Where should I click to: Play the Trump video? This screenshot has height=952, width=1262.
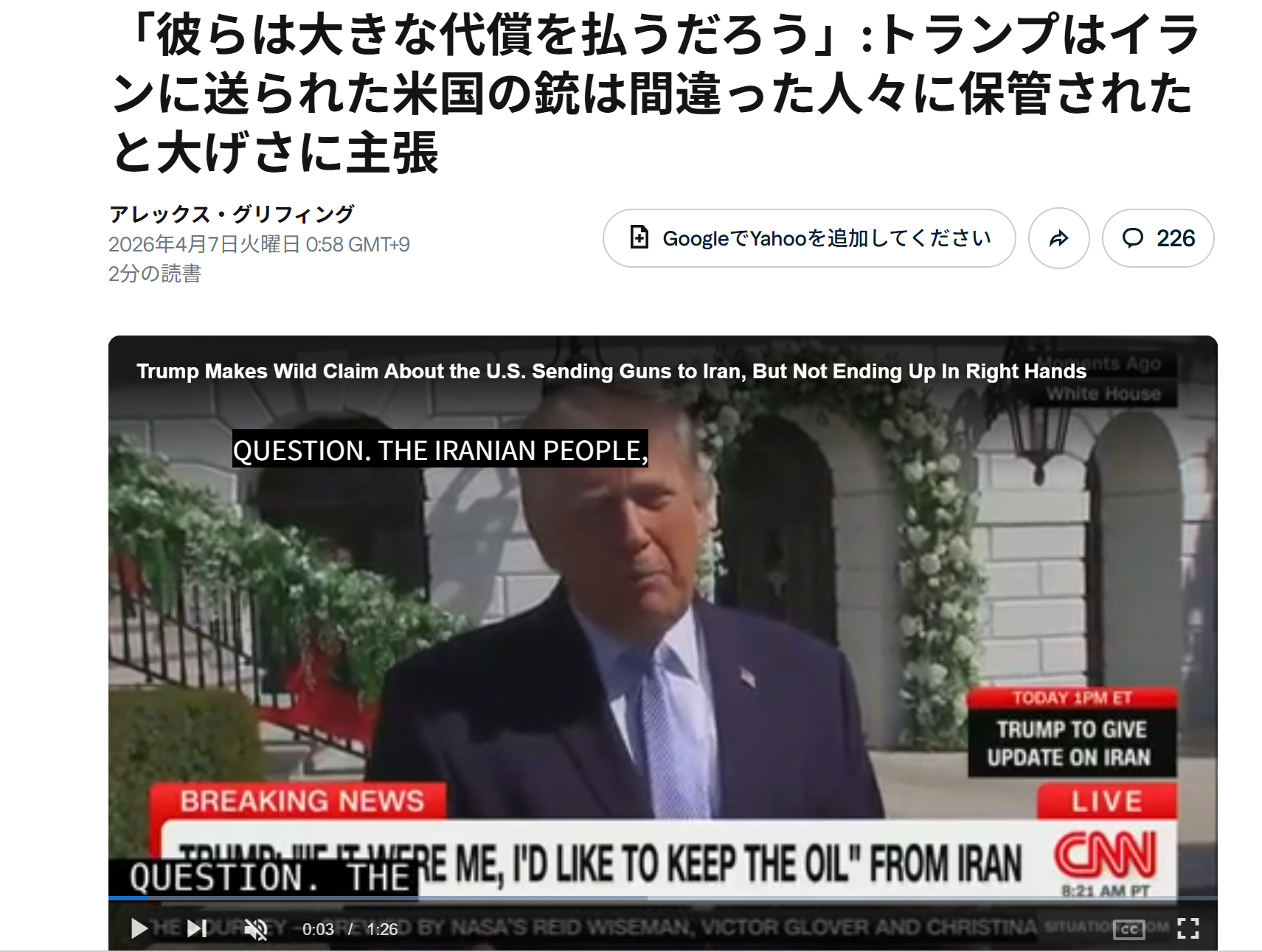pos(139,928)
